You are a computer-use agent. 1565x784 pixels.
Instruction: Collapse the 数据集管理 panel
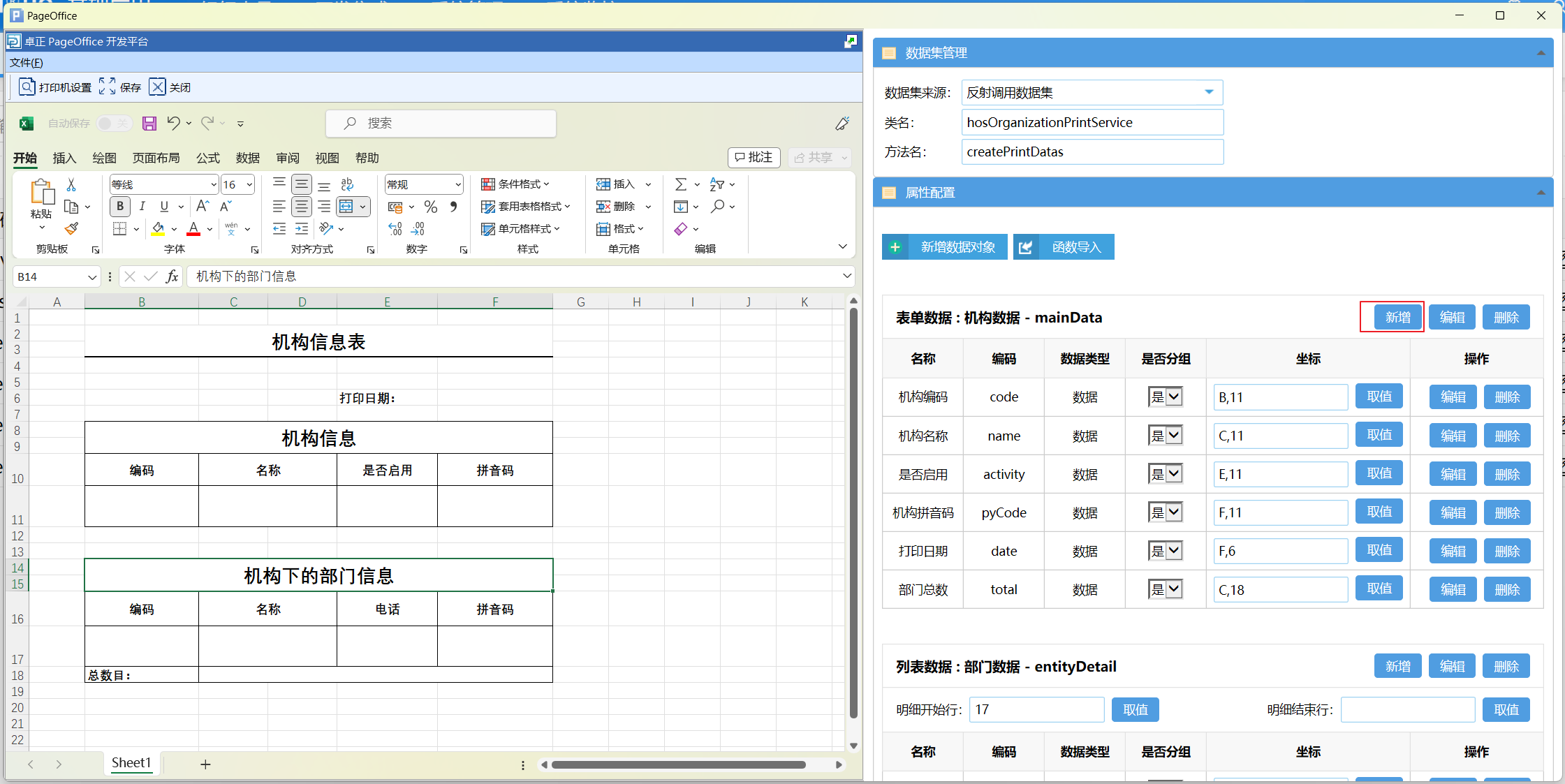[1541, 53]
